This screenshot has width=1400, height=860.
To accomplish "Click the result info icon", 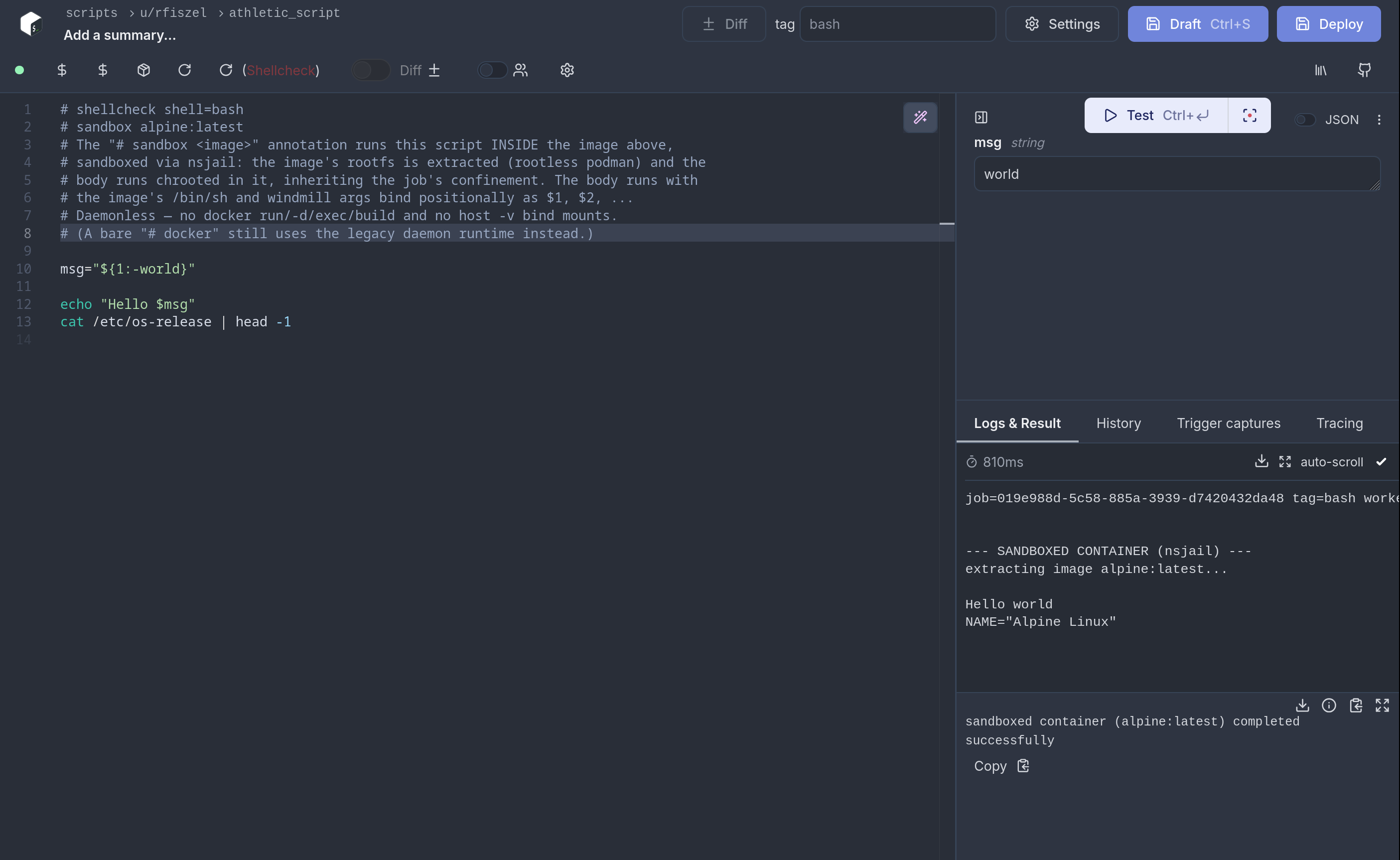I will [x=1329, y=706].
